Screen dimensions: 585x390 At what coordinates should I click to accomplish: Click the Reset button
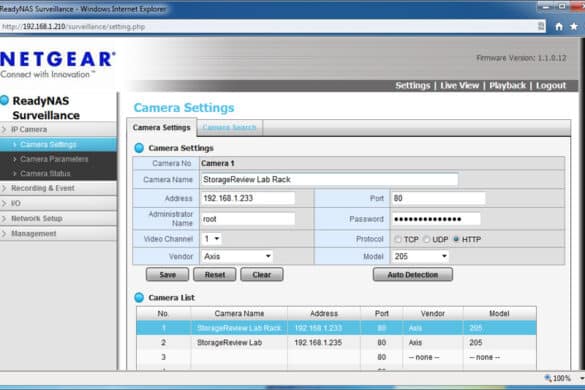pos(215,275)
